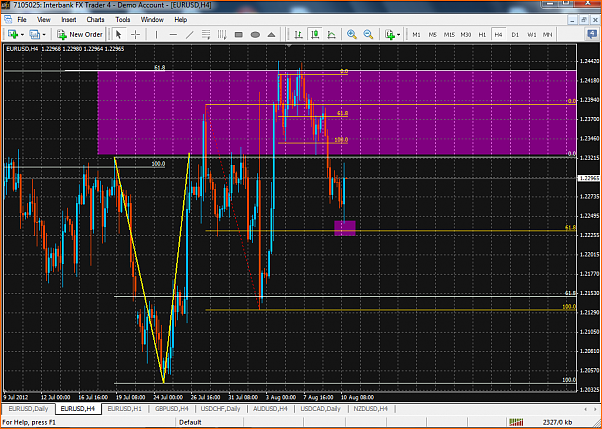Expand the New Chart dropdown arrow
The height and width of the screenshot is (429, 602).
22,35
